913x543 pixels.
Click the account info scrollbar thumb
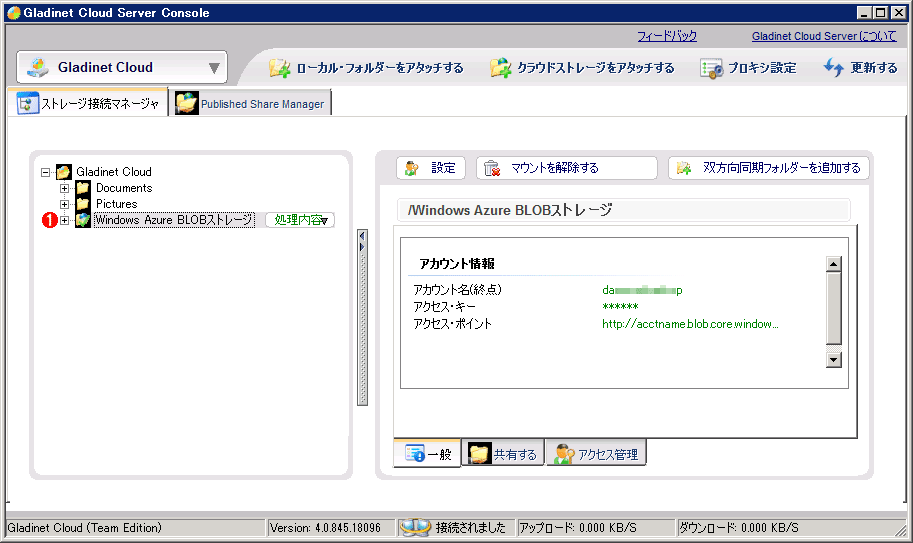click(834, 308)
